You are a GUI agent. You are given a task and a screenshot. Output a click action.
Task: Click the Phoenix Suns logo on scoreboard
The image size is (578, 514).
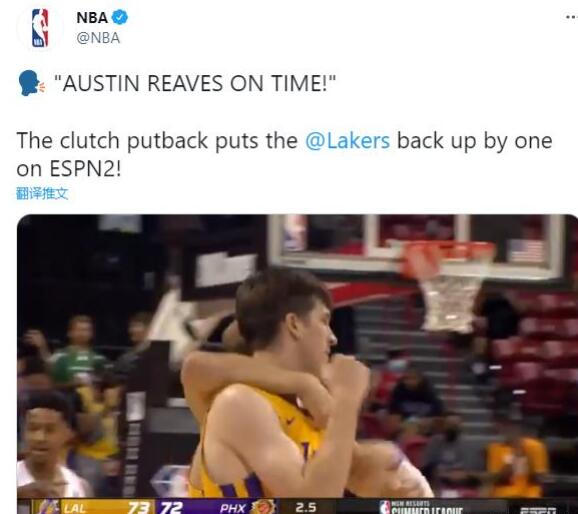point(263,507)
